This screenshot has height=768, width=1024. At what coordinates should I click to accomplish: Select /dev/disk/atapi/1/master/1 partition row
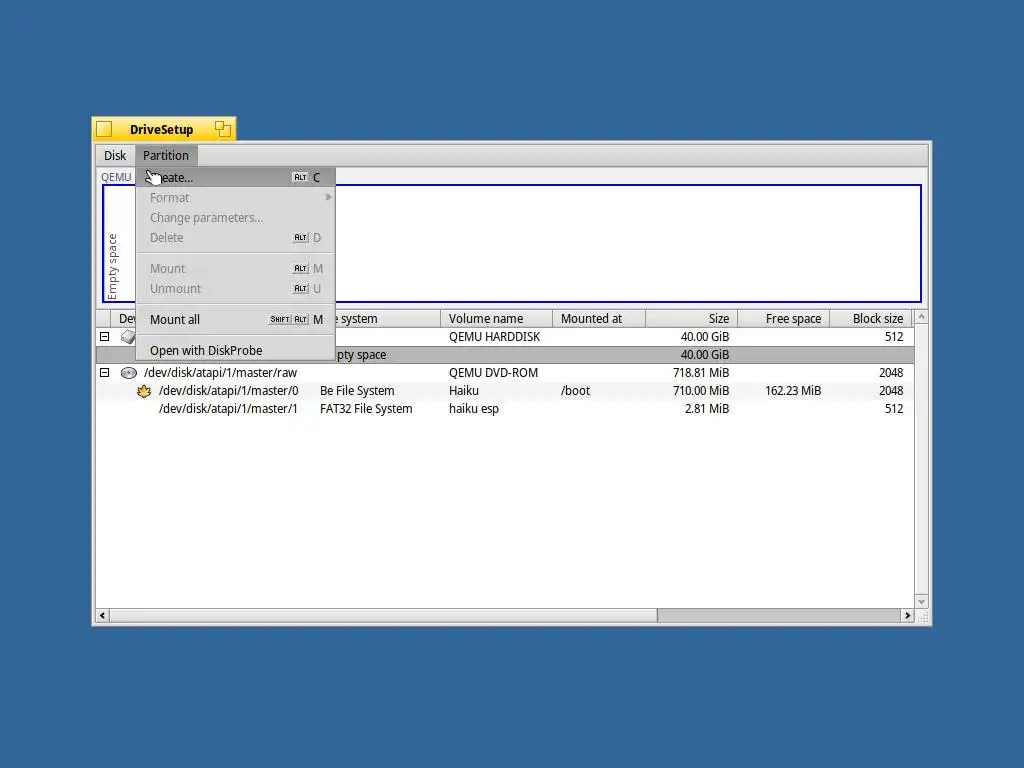tap(505, 409)
